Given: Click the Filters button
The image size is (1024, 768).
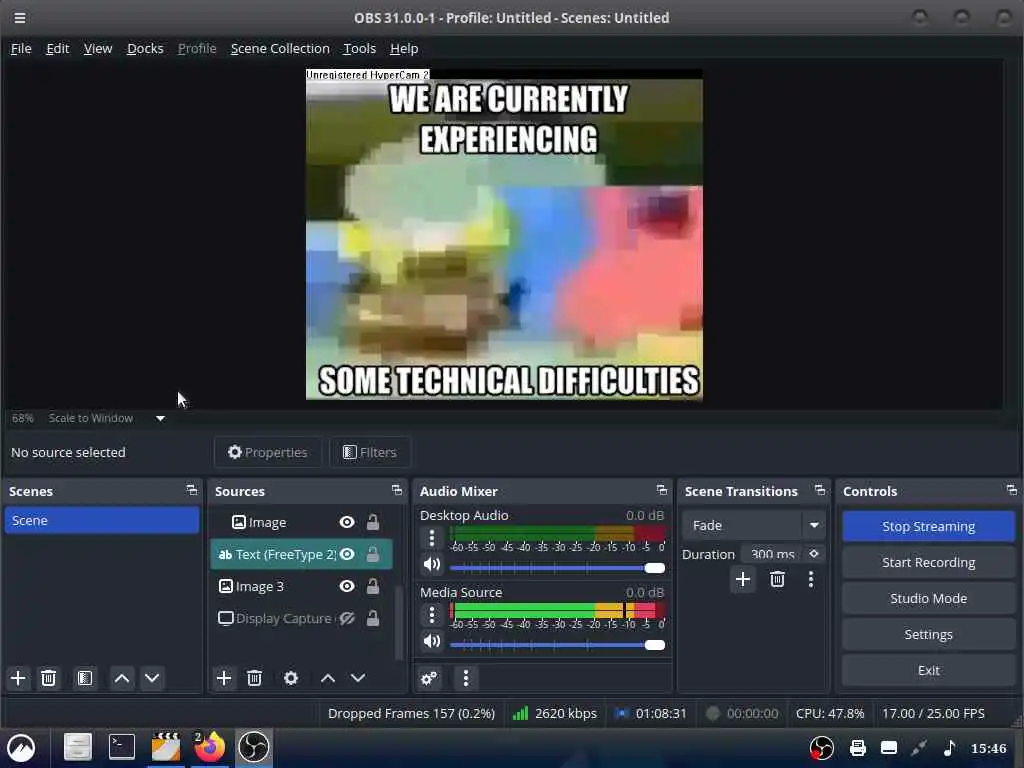Looking at the screenshot, I should coord(370,453).
